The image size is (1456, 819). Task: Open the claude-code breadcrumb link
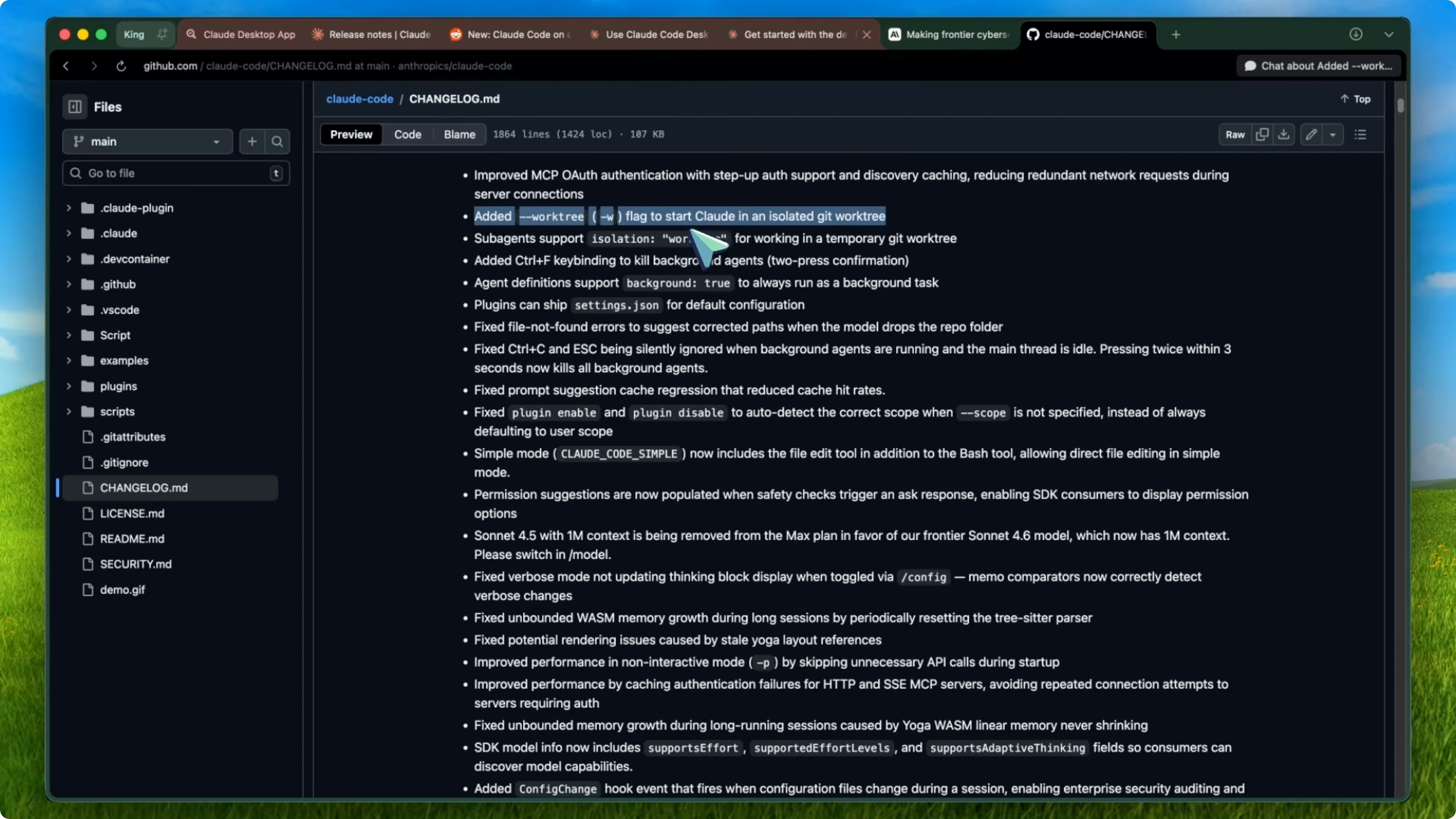tap(360, 99)
